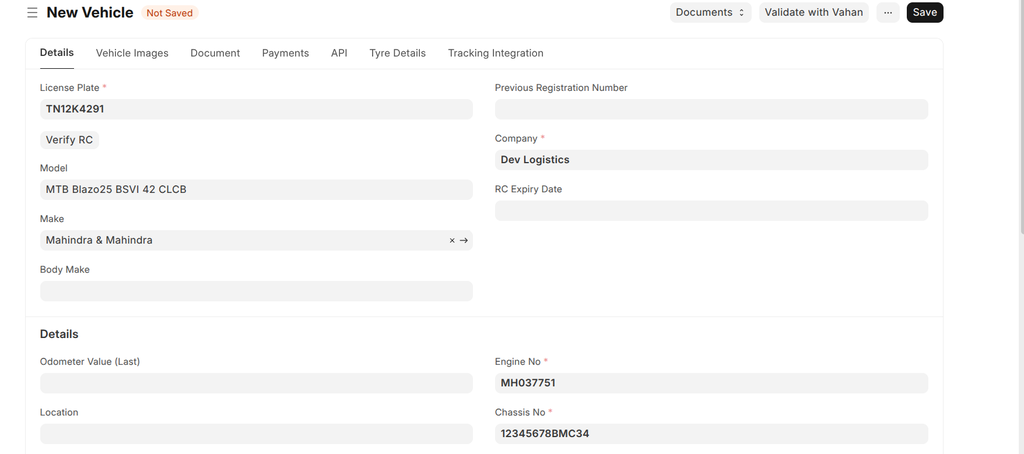Screen dimensions: 1024x454
Task: Focus the RC Expiry Date field
Action: click(x=710, y=211)
